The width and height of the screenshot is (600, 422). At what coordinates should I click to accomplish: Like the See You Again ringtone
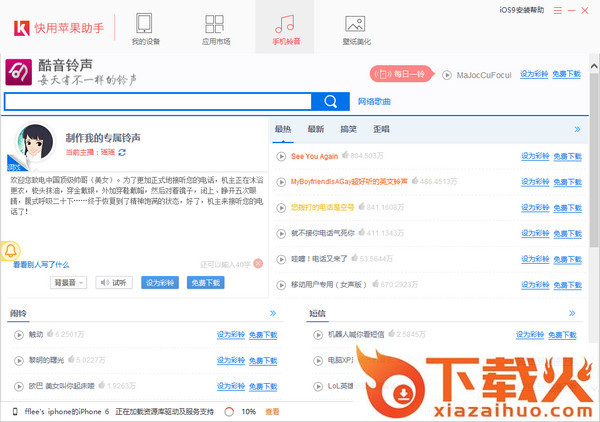click(345, 157)
